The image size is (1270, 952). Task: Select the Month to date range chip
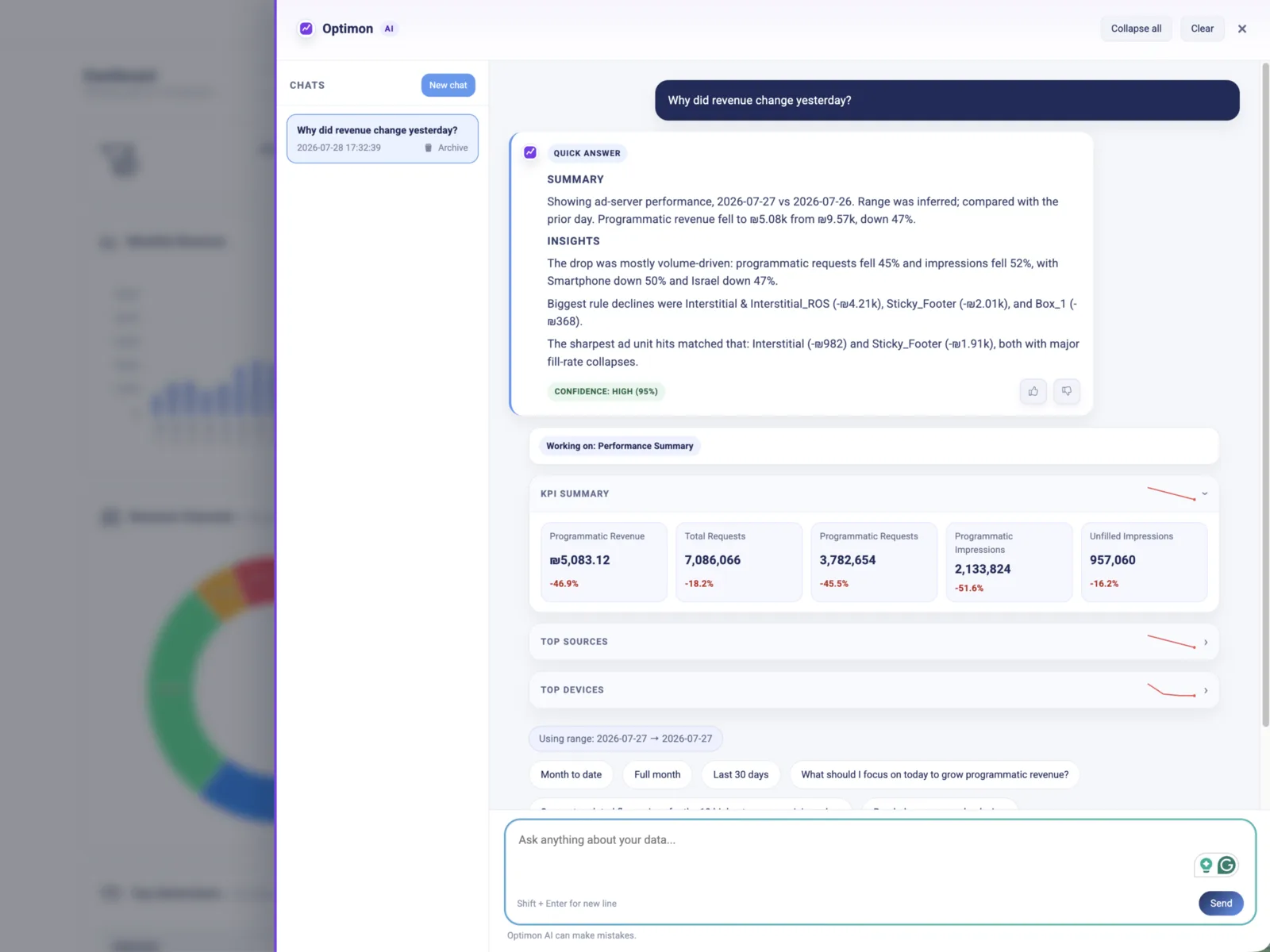(571, 774)
